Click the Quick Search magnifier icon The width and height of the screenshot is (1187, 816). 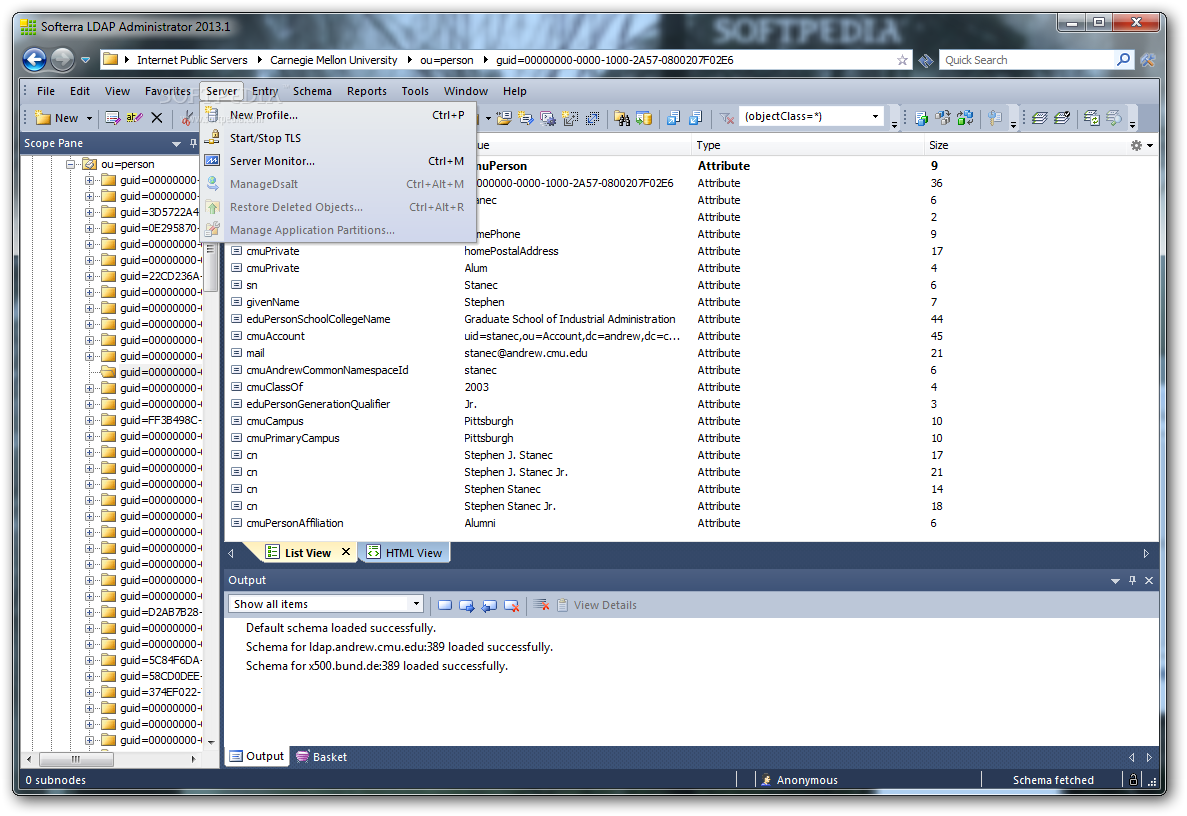[1123, 59]
